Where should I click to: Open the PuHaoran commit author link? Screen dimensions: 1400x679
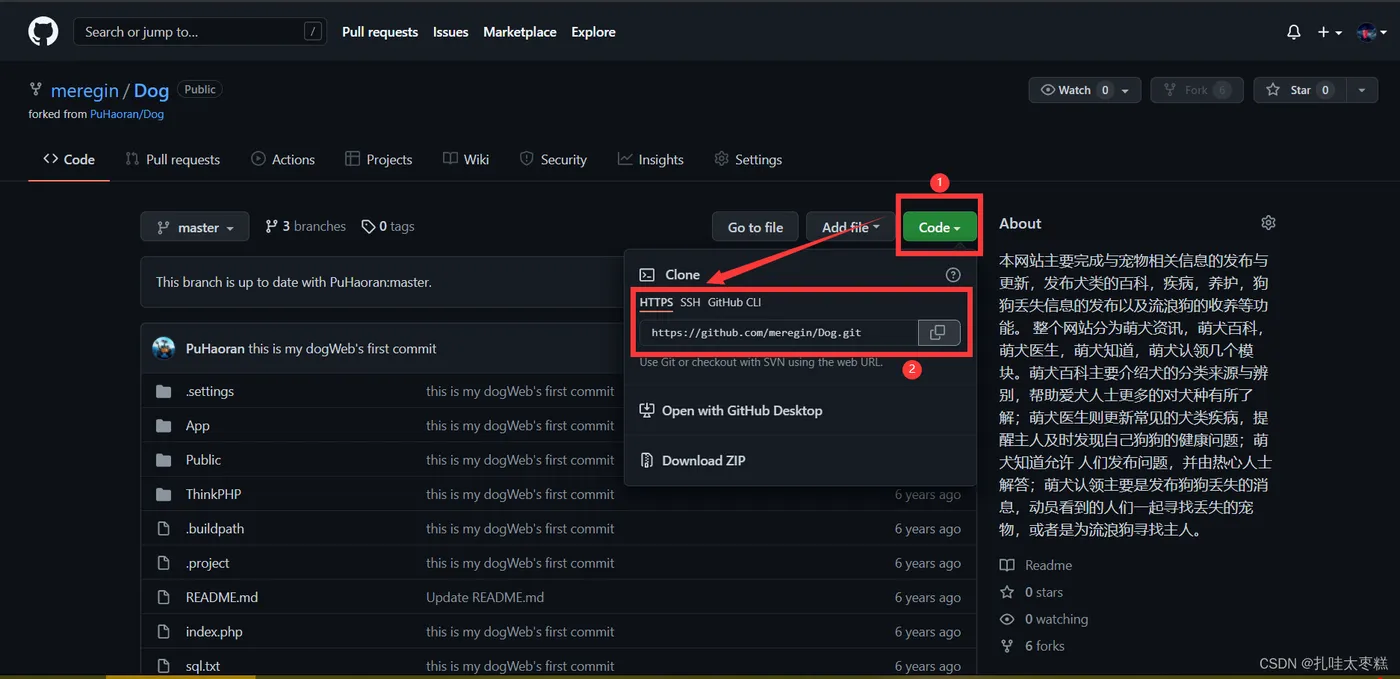pos(215,349)
